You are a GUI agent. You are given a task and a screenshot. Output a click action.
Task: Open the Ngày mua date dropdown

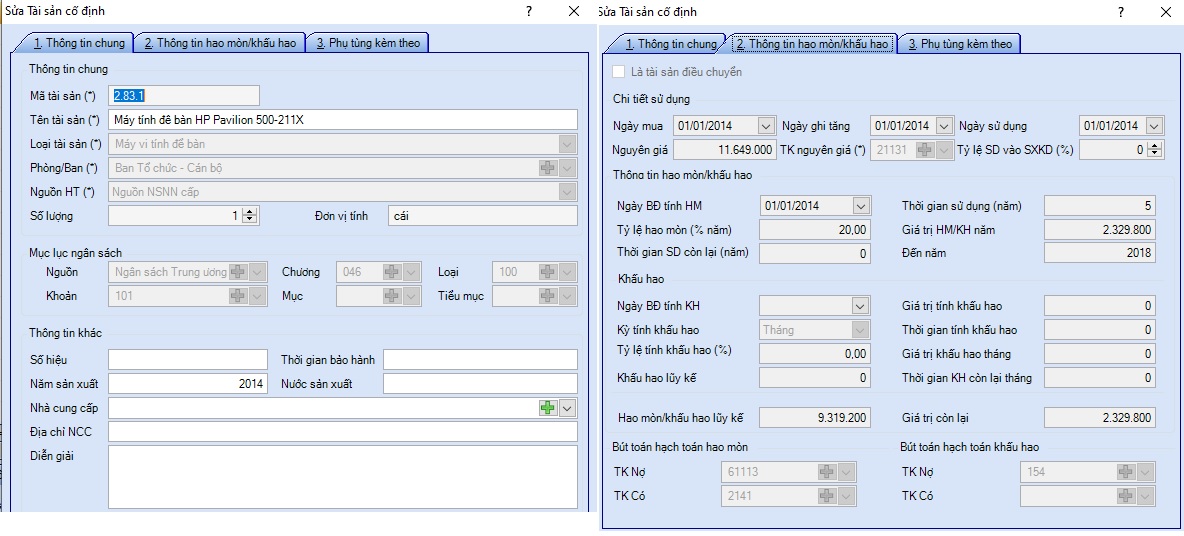click(766, 126)
